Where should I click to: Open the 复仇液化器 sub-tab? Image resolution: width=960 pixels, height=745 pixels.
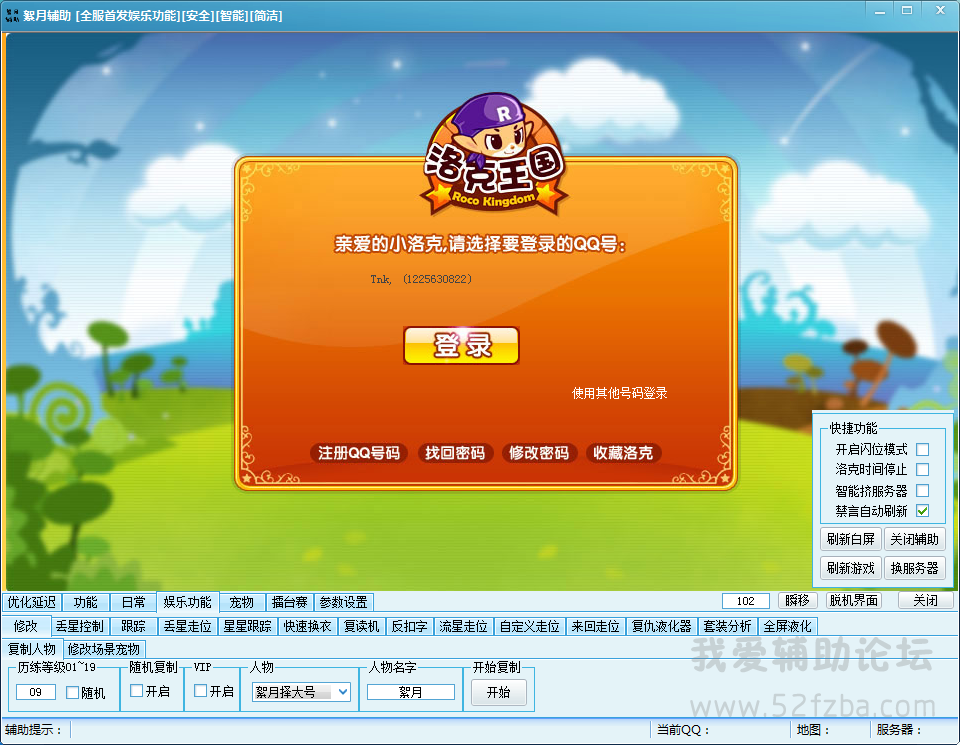(x=661, y=627)
